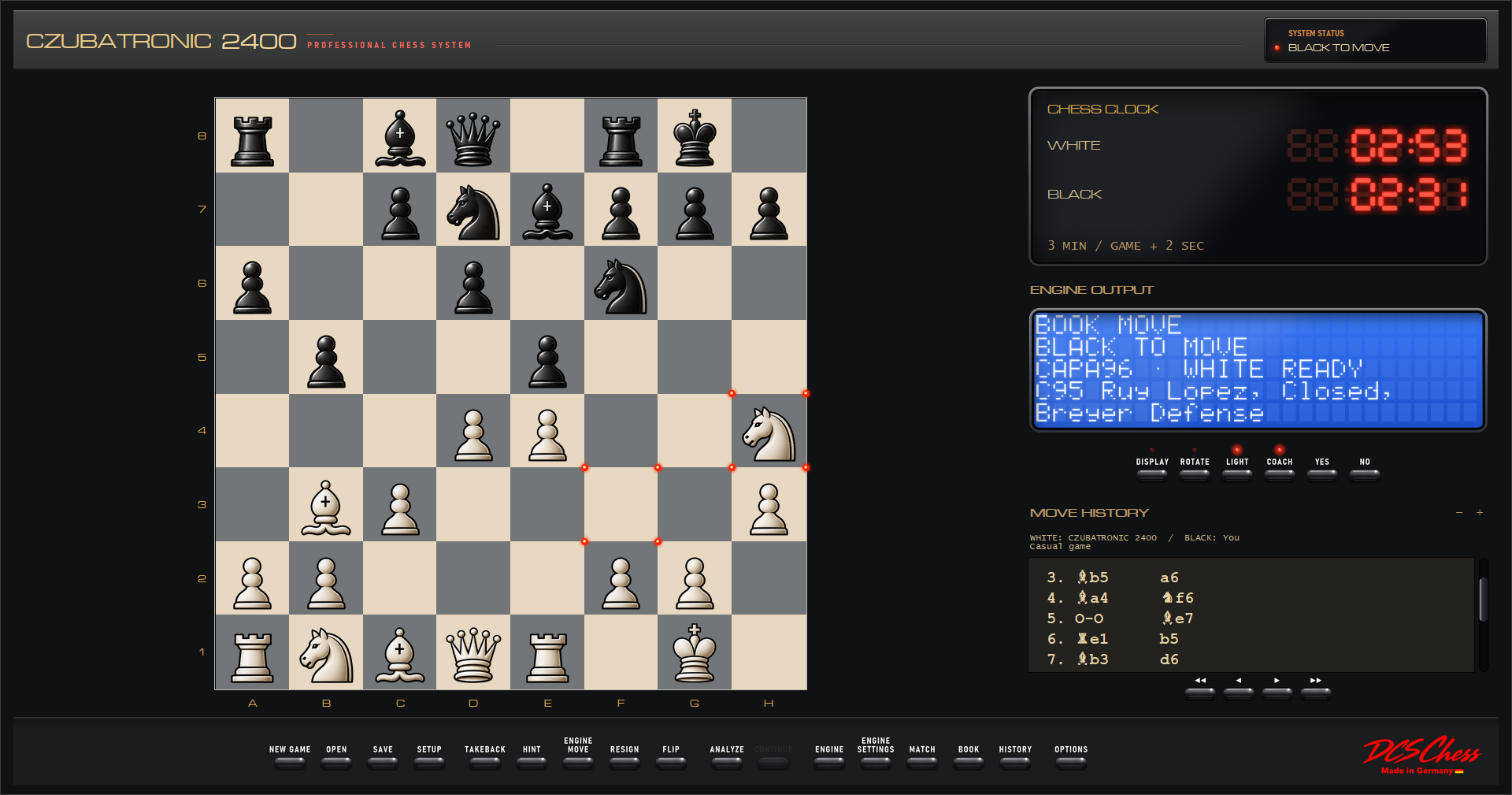This screenshot has width=1512, height=795.
Task: Increase move history font with plus
Action: (1480, 512)
